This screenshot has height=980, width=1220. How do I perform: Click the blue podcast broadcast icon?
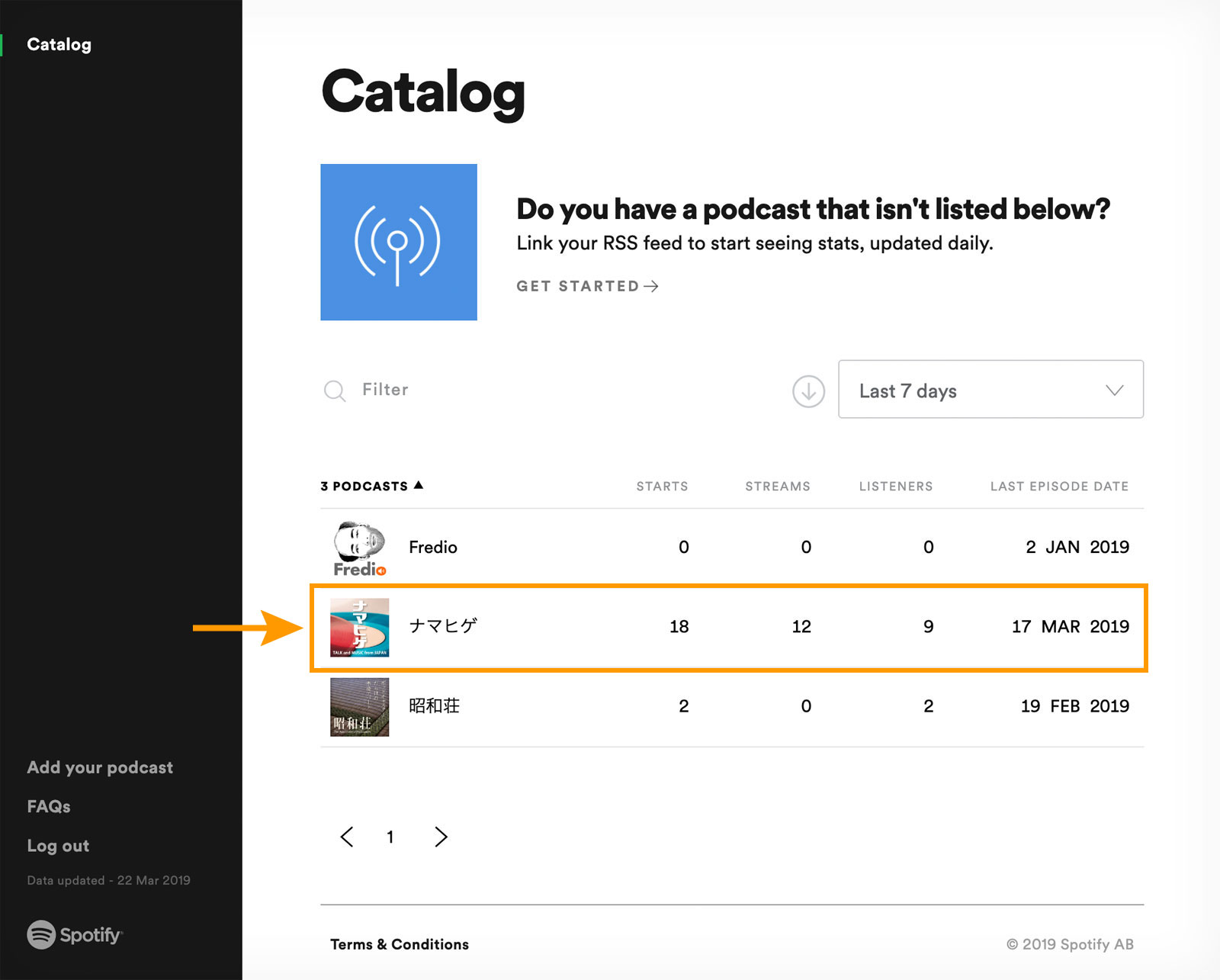point(399,242)
